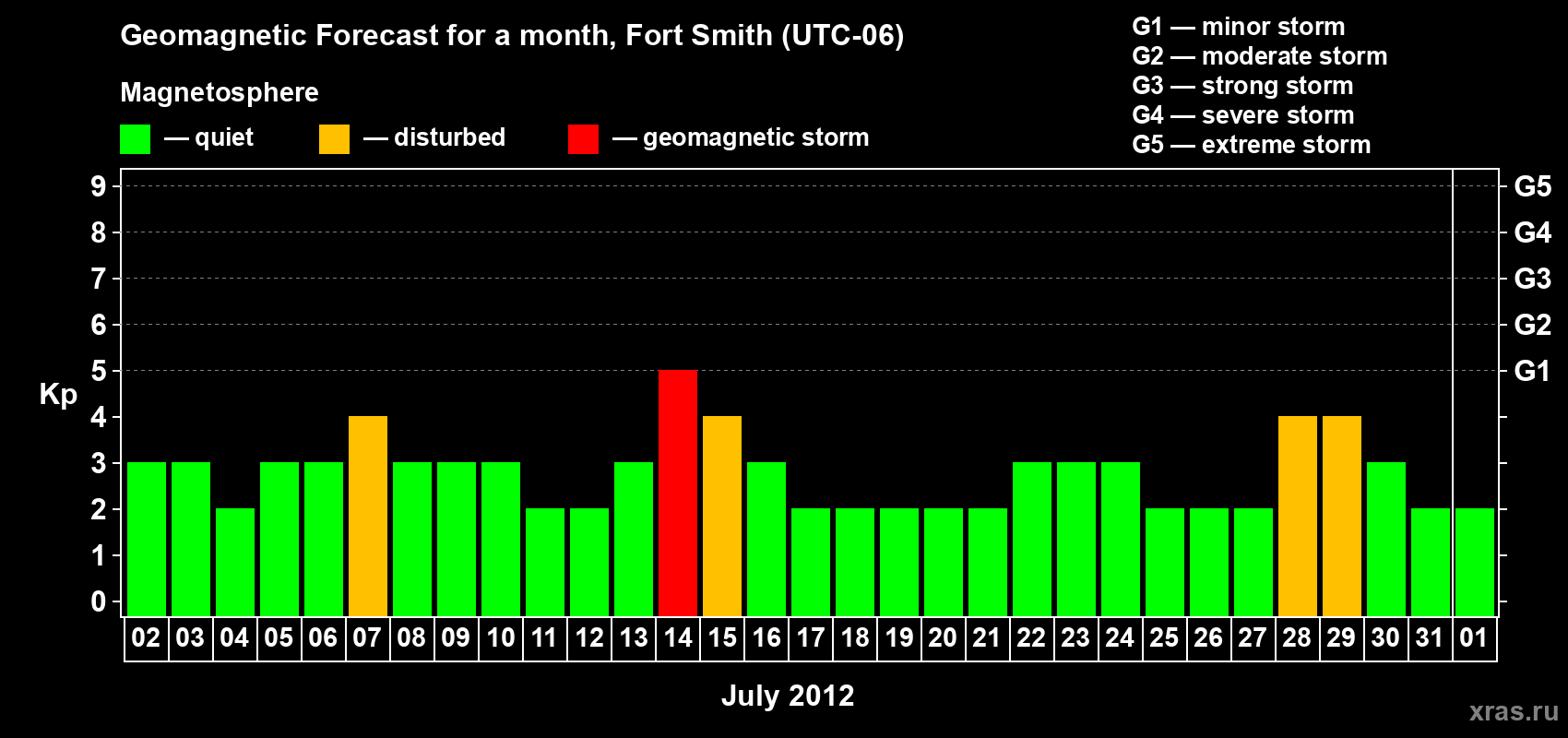
Task: Click the G1 minor storm legend line
Action: pos(1239,27)
